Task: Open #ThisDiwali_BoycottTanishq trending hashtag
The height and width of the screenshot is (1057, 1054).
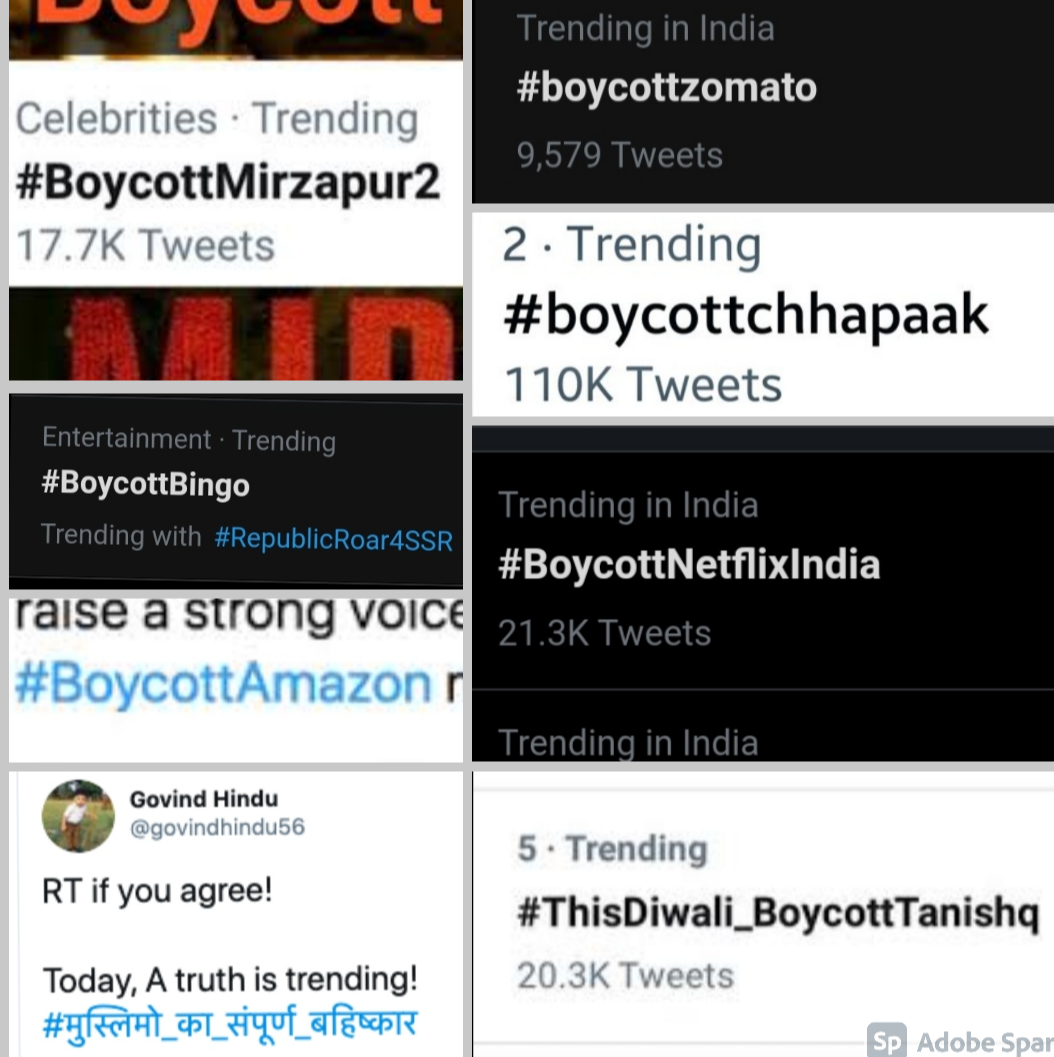Action: pos(778,913)
